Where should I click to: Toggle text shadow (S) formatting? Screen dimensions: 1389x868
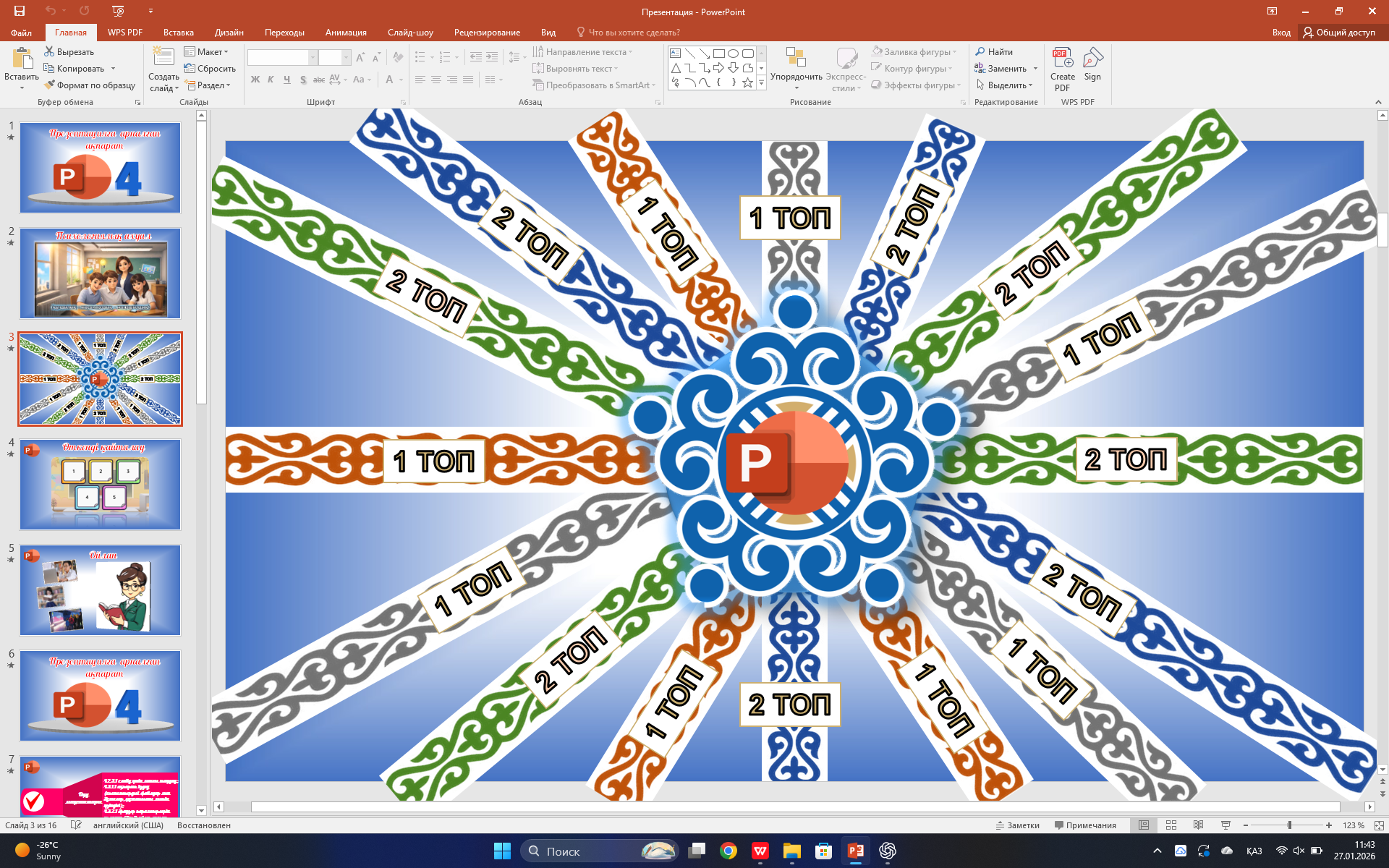pos(303,80)
